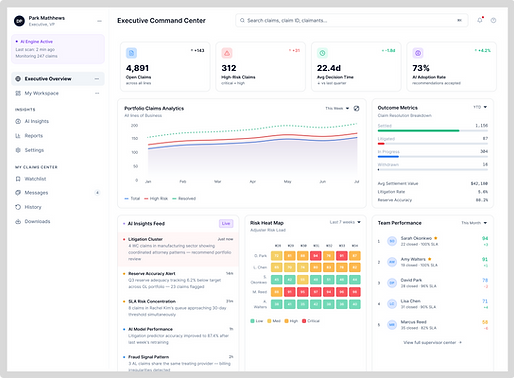Click the Litigated red progress bar
The image size is (514, 378).
click(x=381, y=144)
